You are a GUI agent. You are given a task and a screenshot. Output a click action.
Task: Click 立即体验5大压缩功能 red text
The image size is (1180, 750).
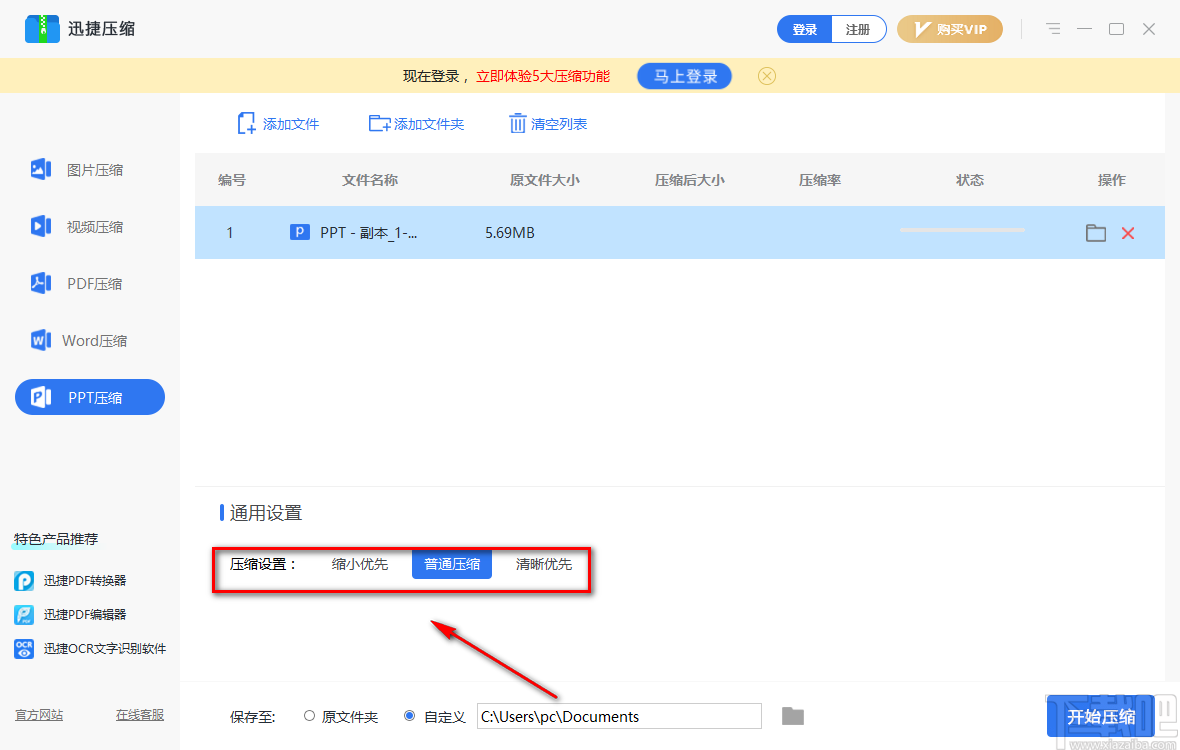(x=543, y=76)
